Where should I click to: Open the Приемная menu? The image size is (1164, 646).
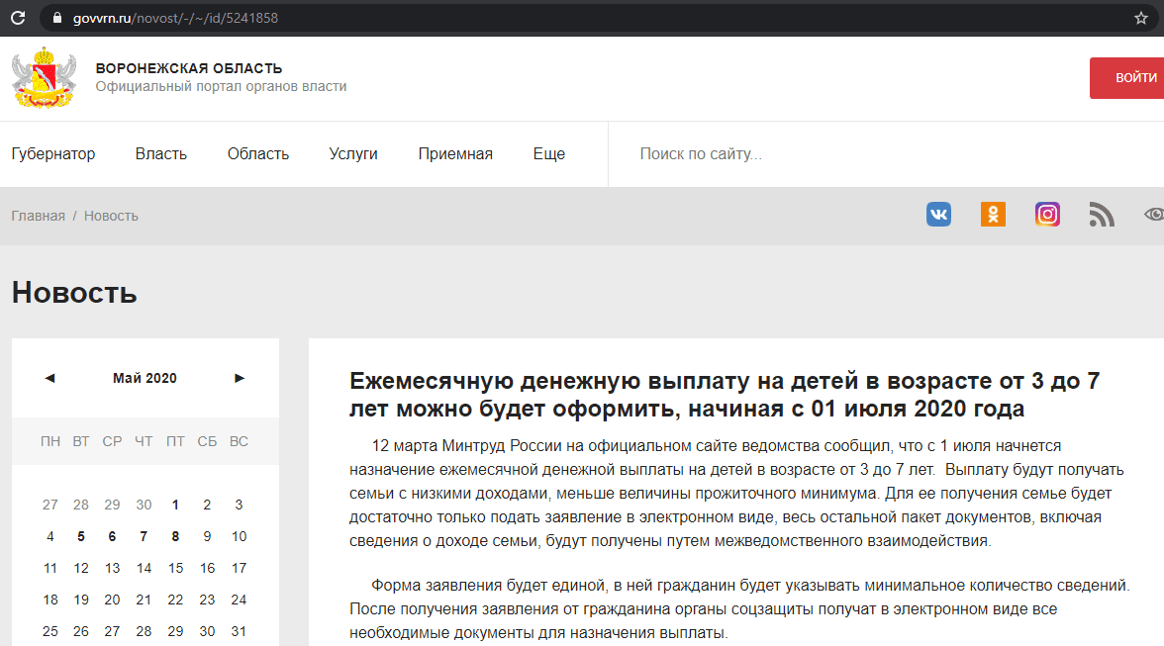click(455, 154)
